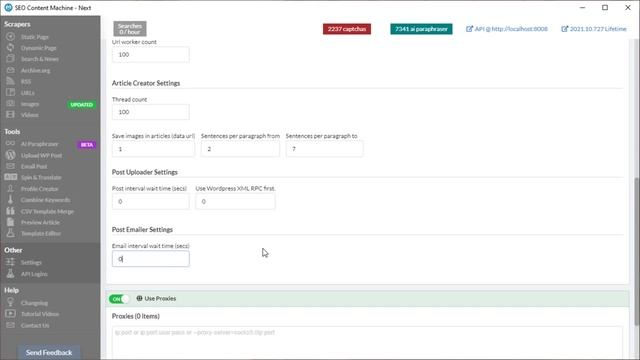Click the Contact Us envelope icon
The width and height of the screenshot is (640, 360).
click(10, 325)
